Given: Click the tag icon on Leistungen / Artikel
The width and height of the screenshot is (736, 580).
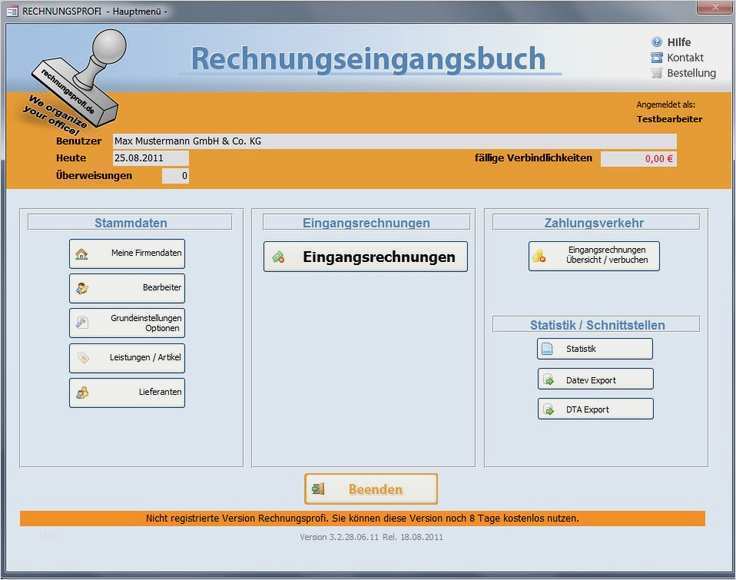Looking at the screenshot, I should click(82, 358).
